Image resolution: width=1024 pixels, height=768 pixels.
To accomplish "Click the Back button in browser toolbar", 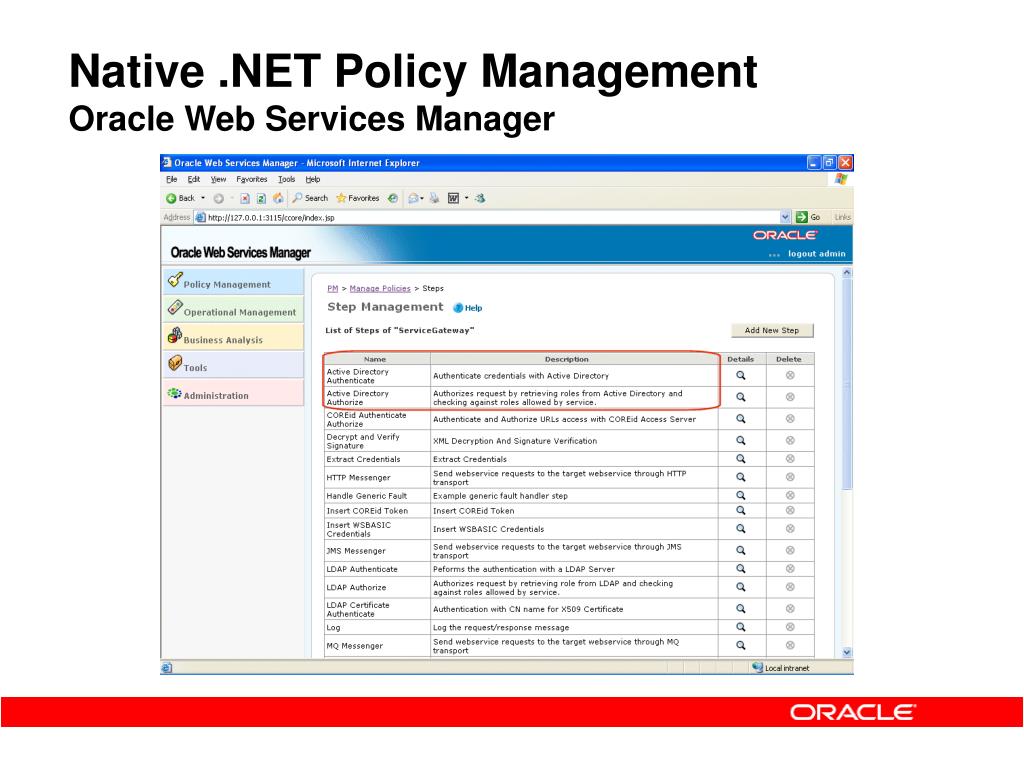I will pyautogui.click(x=180, y=198).
